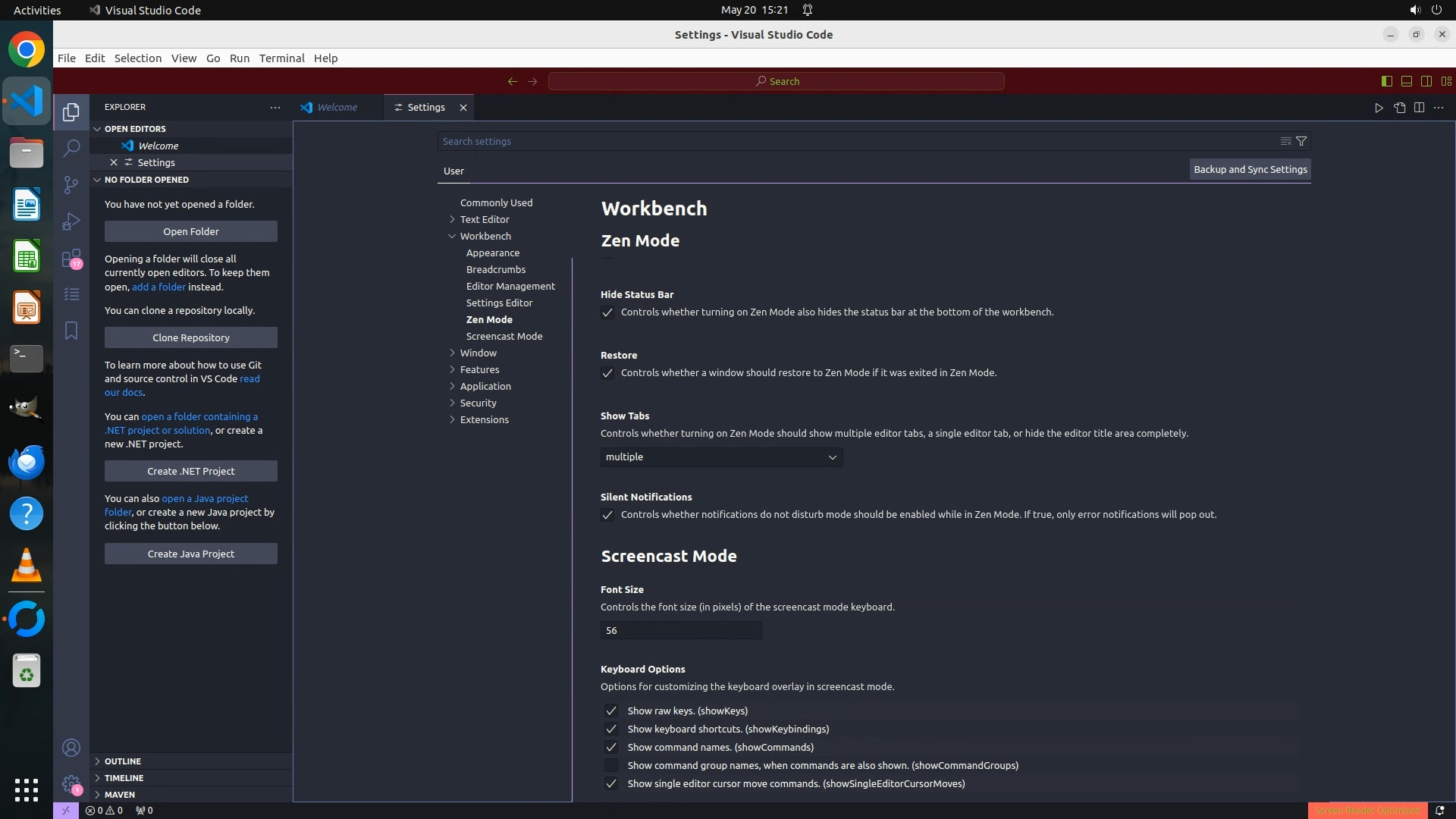Click Open Settings (JSON) icon in editor toolbar

[x=1399, y=108]
